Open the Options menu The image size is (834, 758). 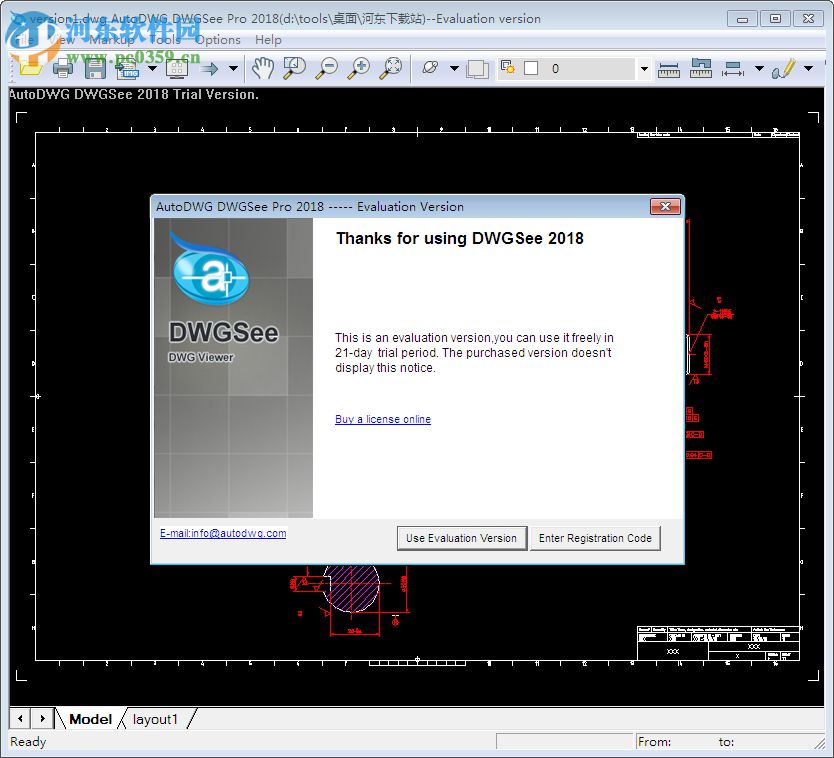point(218,40)
